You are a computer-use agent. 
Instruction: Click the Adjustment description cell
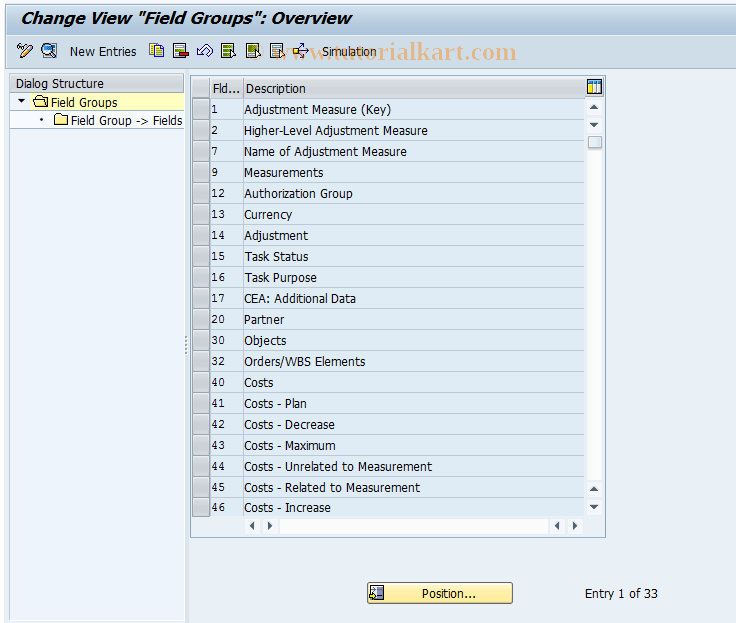tap(414, 235)
